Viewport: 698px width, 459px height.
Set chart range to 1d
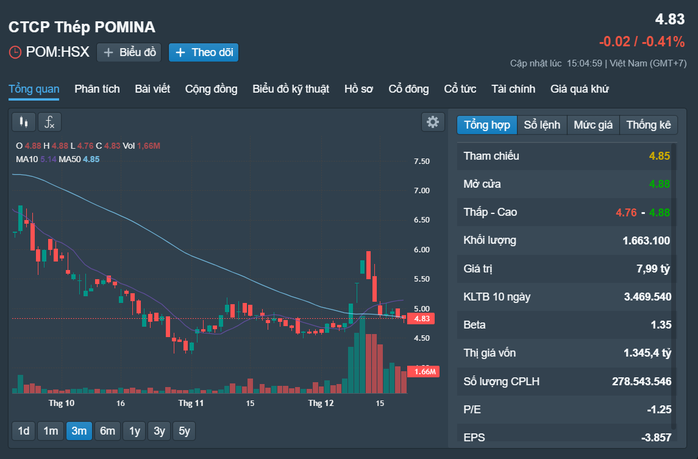tap(24, 431)
